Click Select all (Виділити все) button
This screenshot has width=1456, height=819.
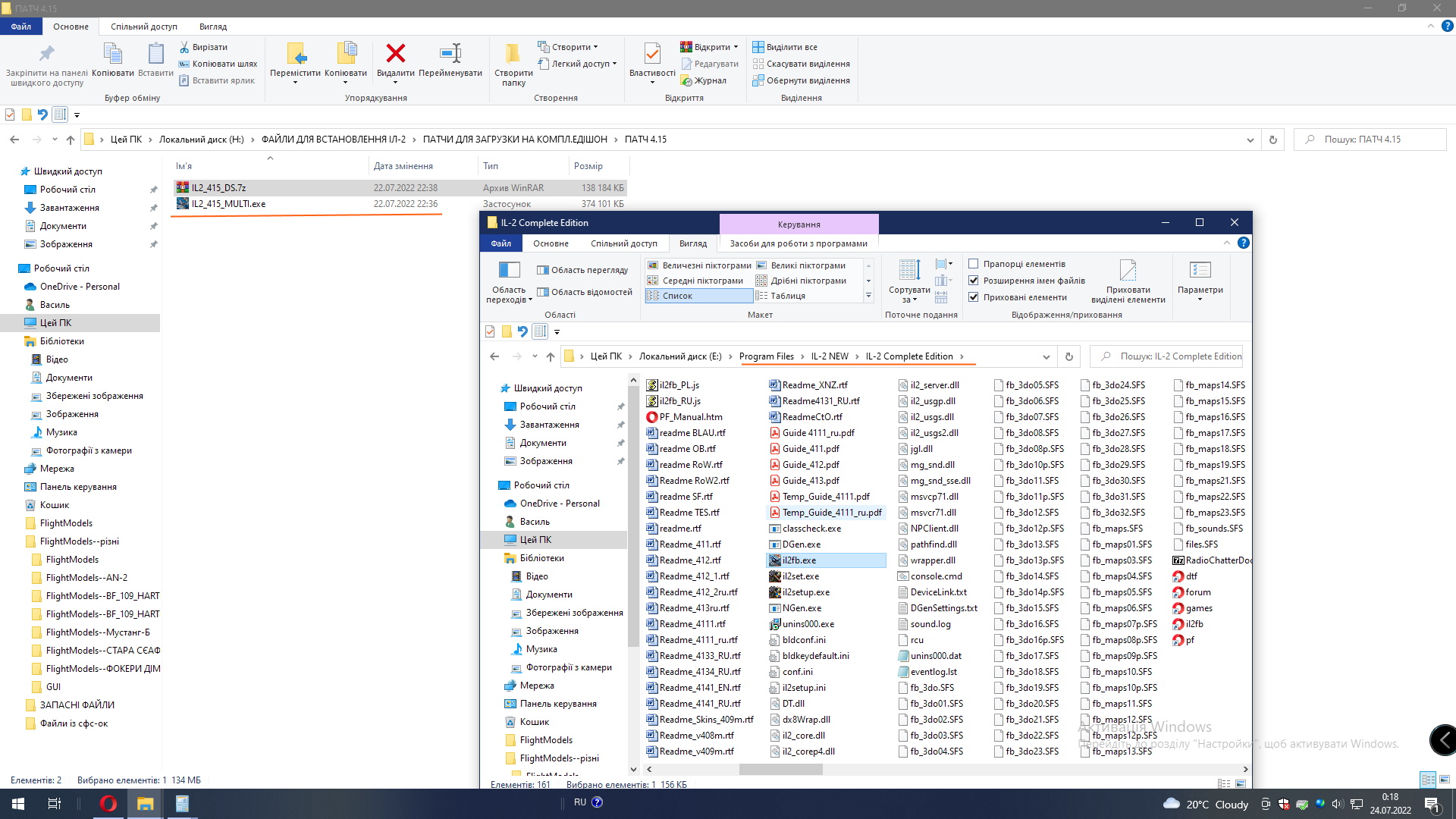791,47
